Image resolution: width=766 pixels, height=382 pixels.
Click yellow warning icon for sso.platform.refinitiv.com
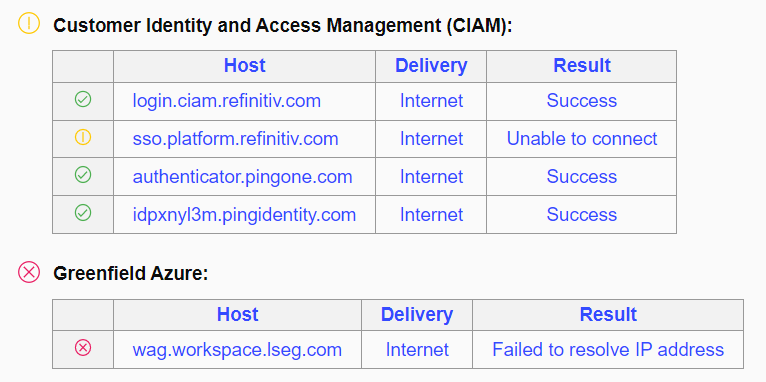pyautogui.click(x=83, y=137)
